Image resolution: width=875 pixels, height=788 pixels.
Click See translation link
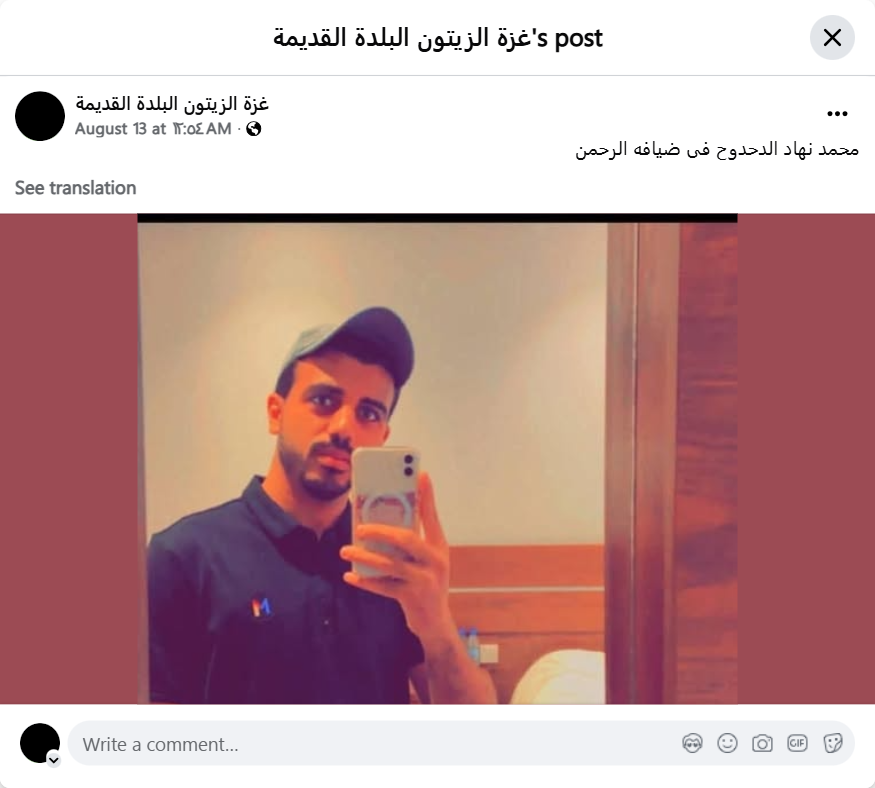pos(75,188)
